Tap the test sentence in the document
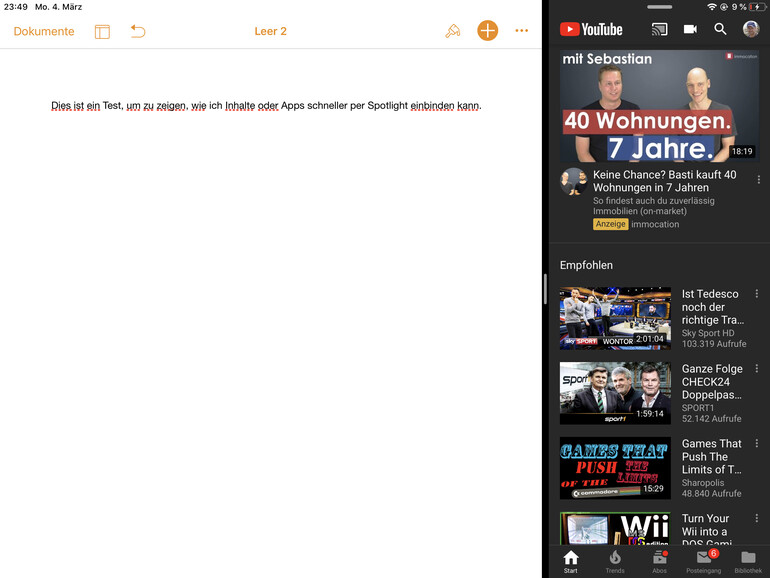This screenshot has width=770, height=578. click(266, 106)
